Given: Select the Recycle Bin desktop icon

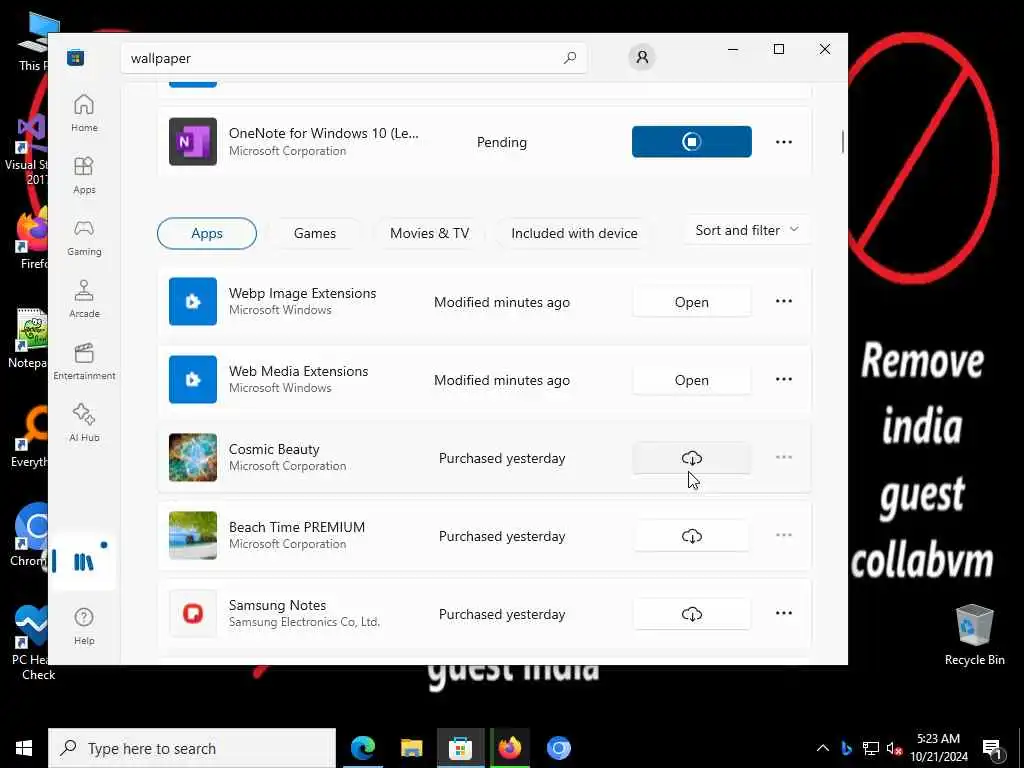Looking at the screenshot, I should tap(974, 635).
